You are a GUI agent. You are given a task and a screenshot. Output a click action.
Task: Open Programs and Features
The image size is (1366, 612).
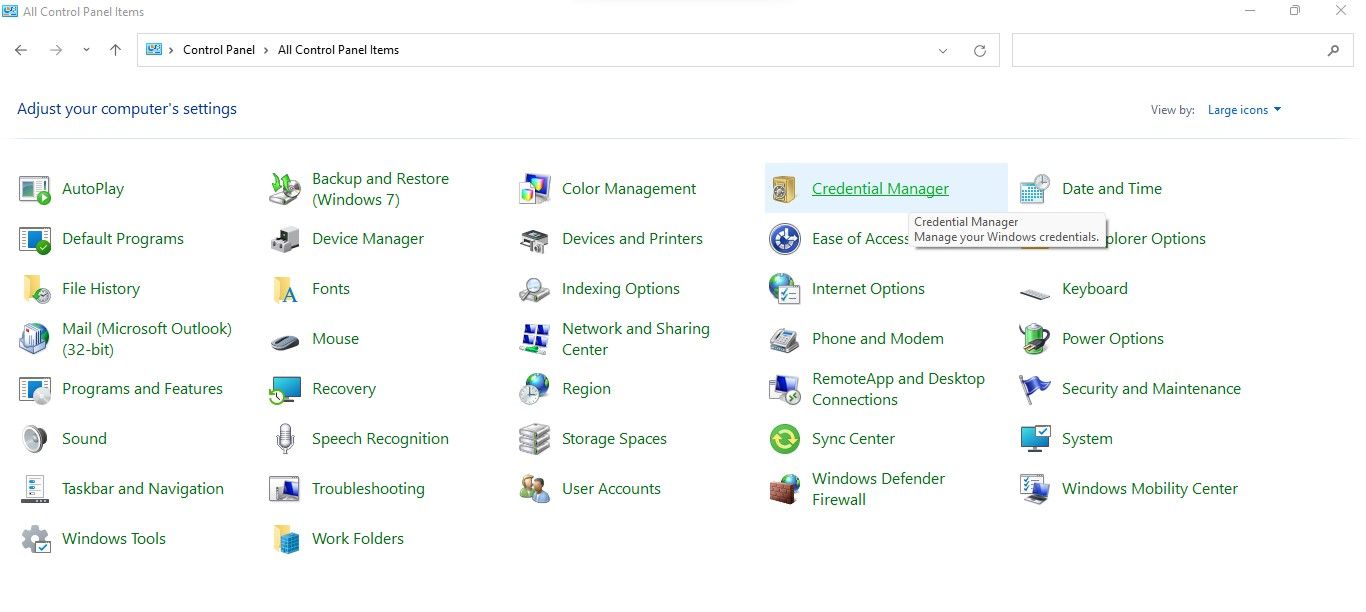[142, 389]
